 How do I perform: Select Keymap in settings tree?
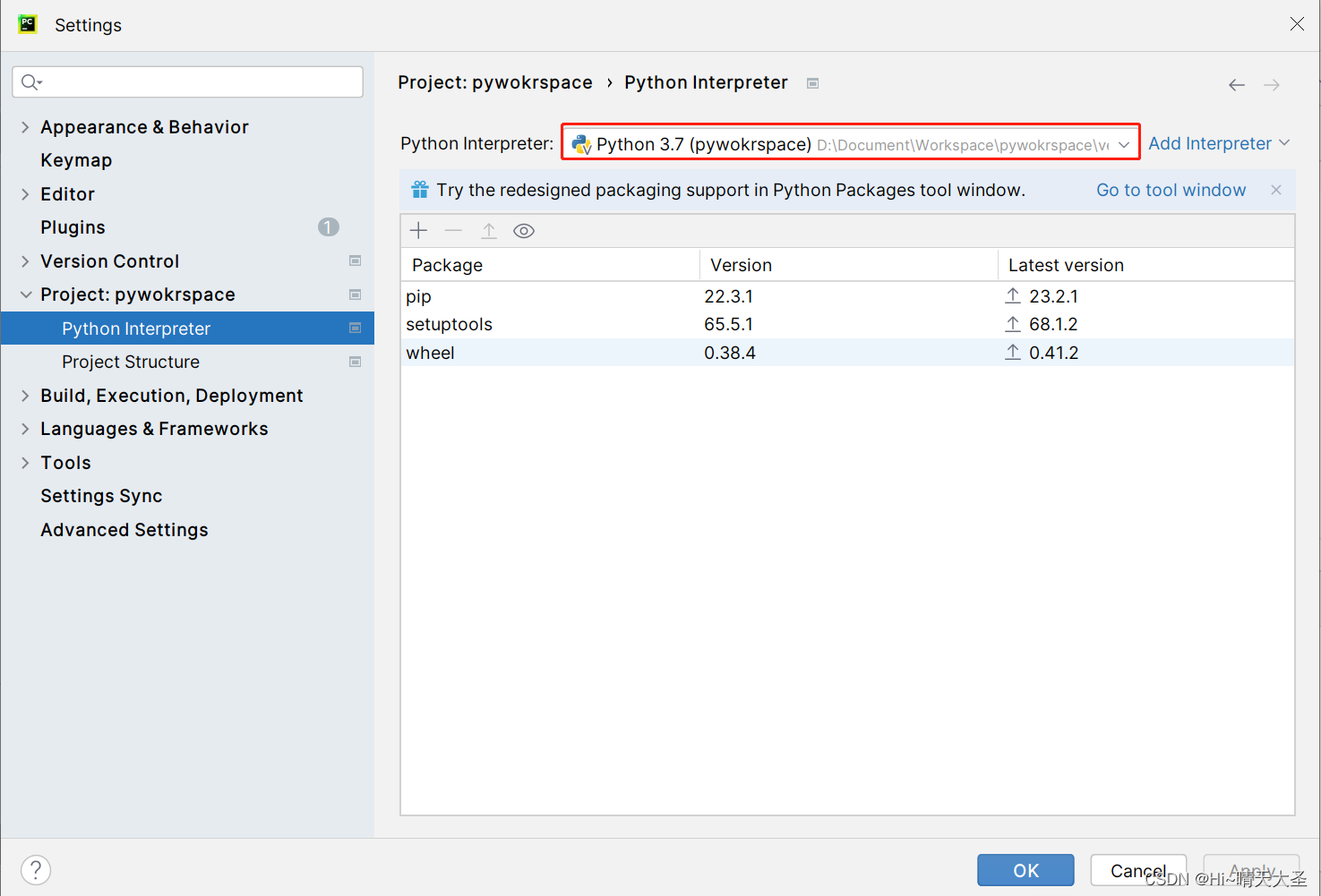(76, 160)
